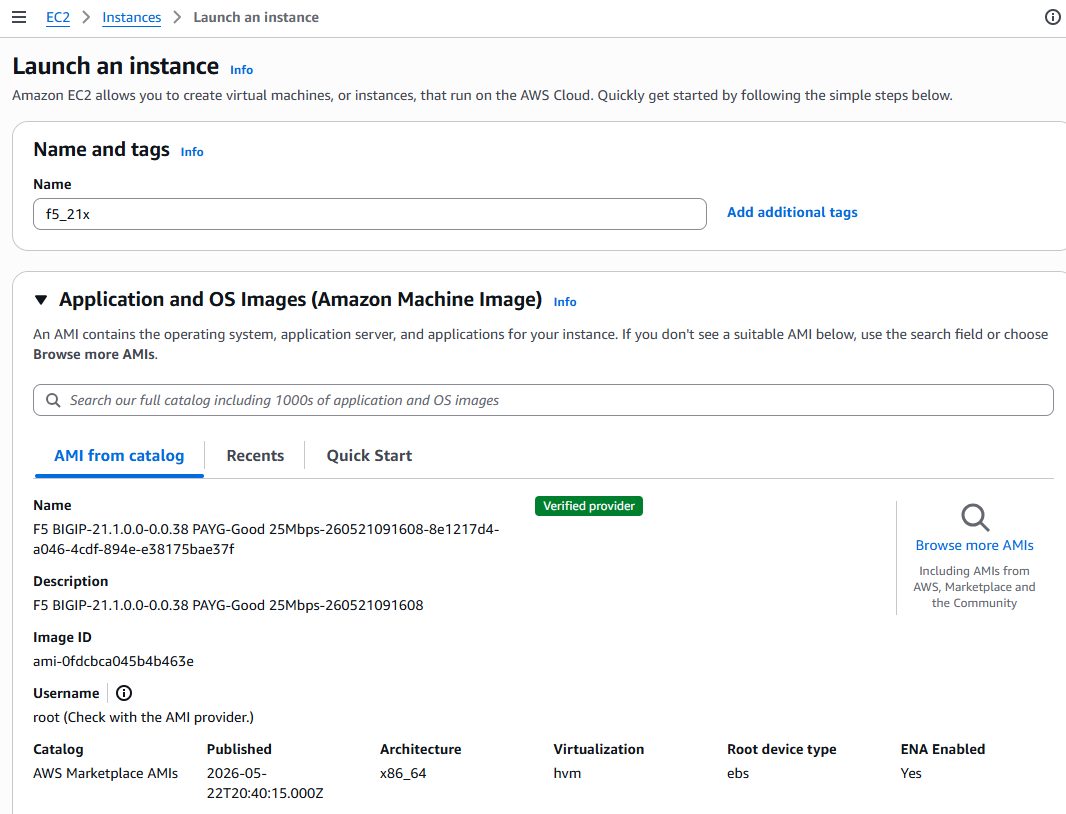
Task: Click the magnifier icon above Browse more AMIs
Action: (975, 518)
